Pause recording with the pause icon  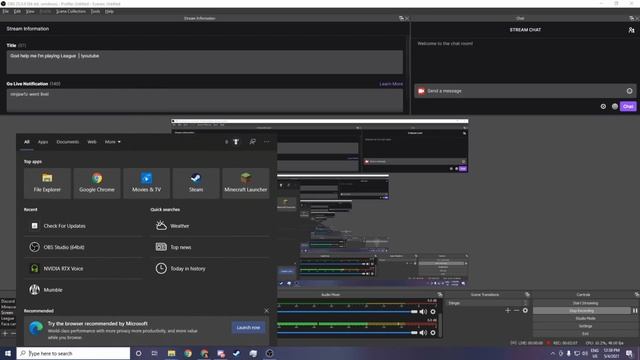pos(635,311)
